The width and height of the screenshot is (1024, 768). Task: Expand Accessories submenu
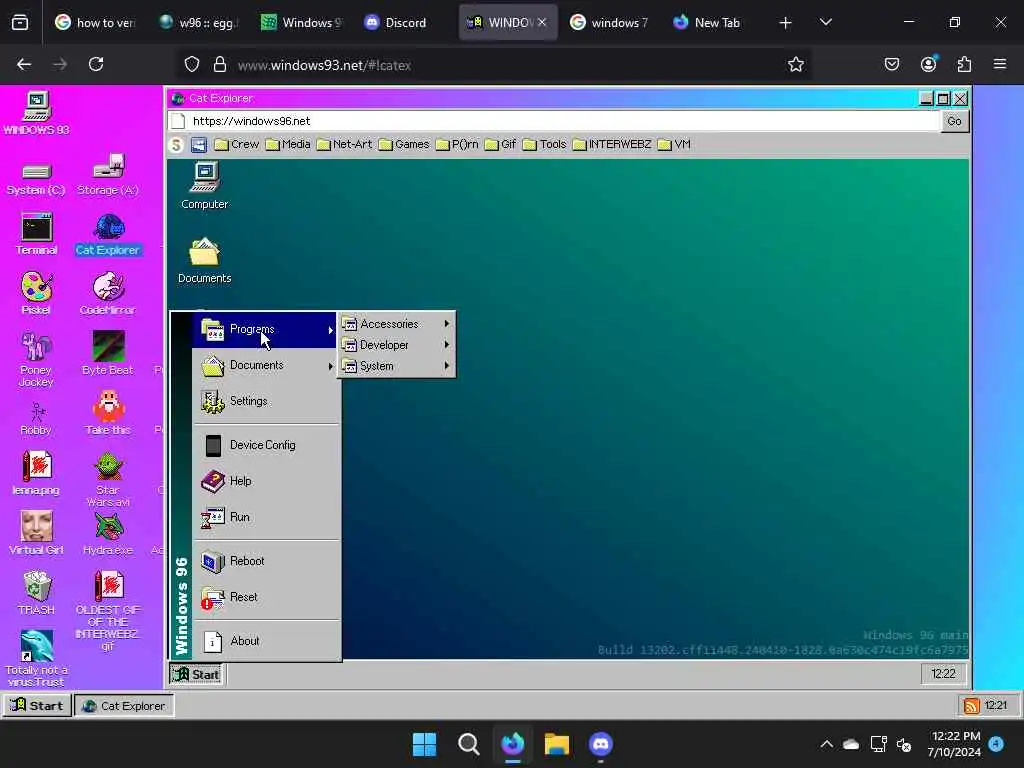(x=396, y=324)
